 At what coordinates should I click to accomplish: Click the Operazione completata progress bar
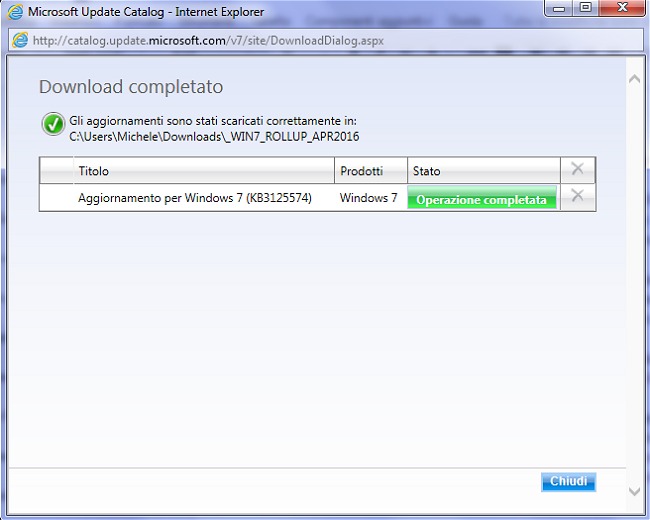click(482, 198)
